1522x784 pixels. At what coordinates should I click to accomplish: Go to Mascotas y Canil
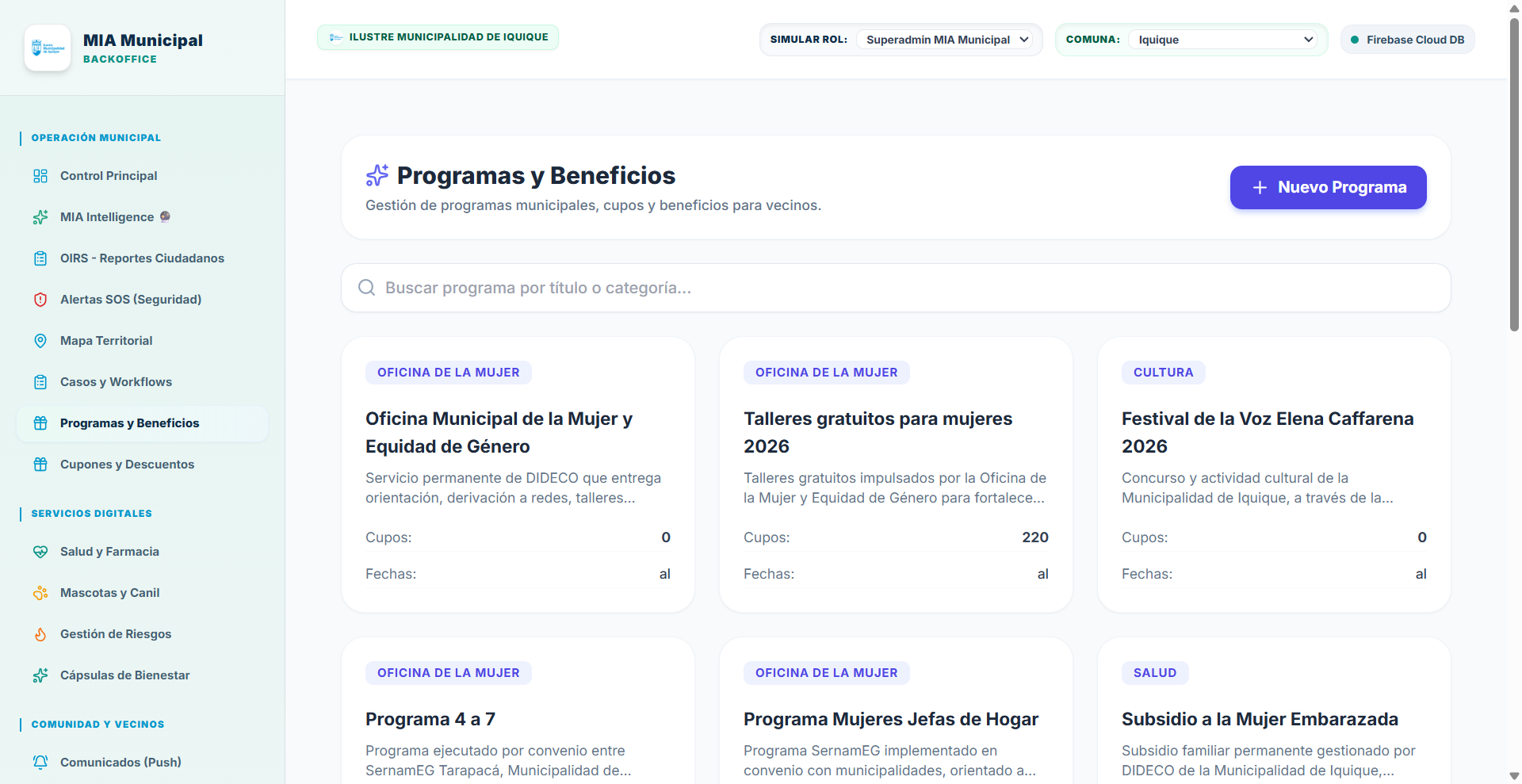(143, 593)
